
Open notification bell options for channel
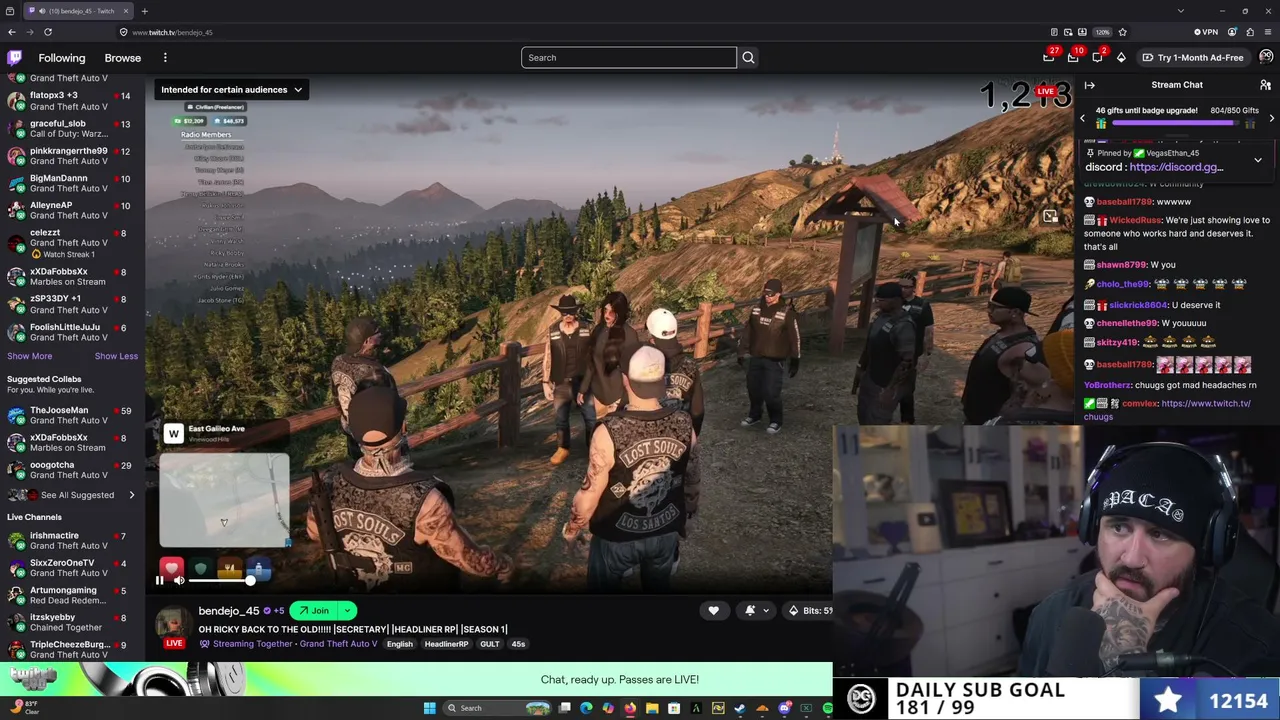coord(755,611)
